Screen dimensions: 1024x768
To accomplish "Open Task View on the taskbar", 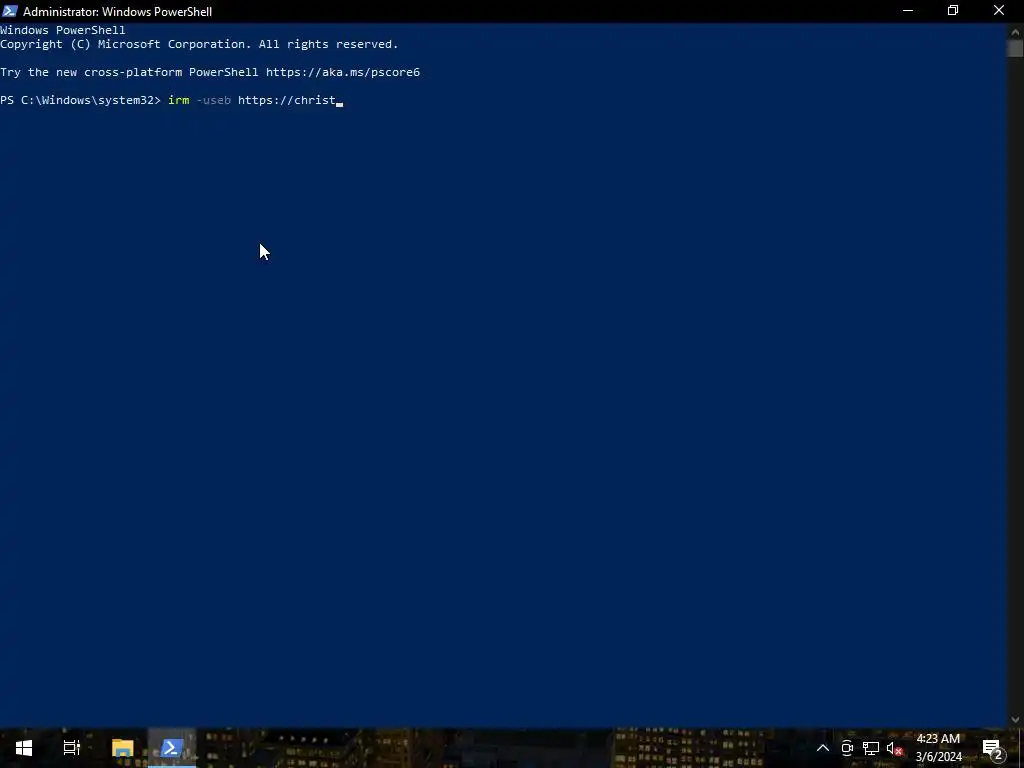I will [x=72, y=748].
